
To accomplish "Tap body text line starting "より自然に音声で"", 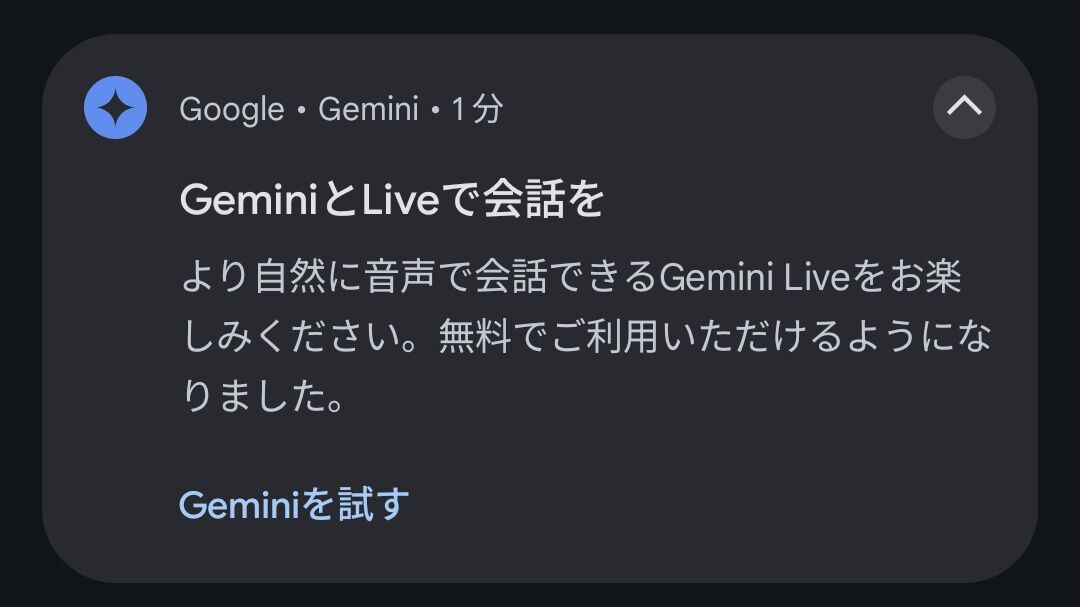I will pos(572,277).
